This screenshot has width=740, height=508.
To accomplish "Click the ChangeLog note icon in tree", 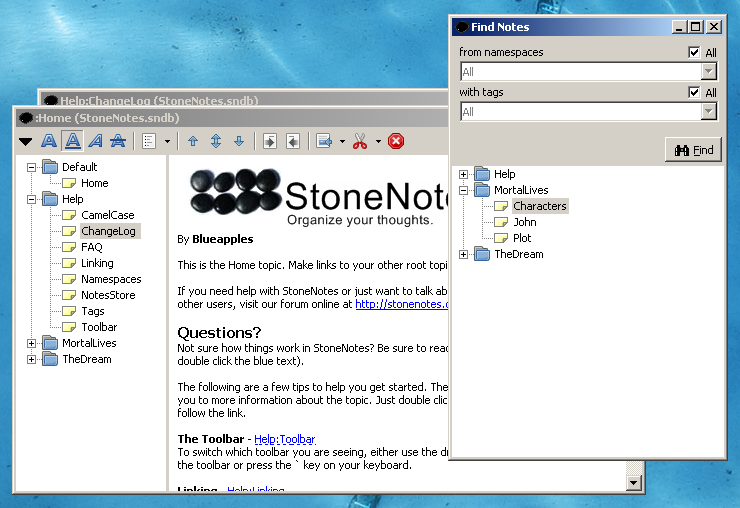I will click(69, 231).
